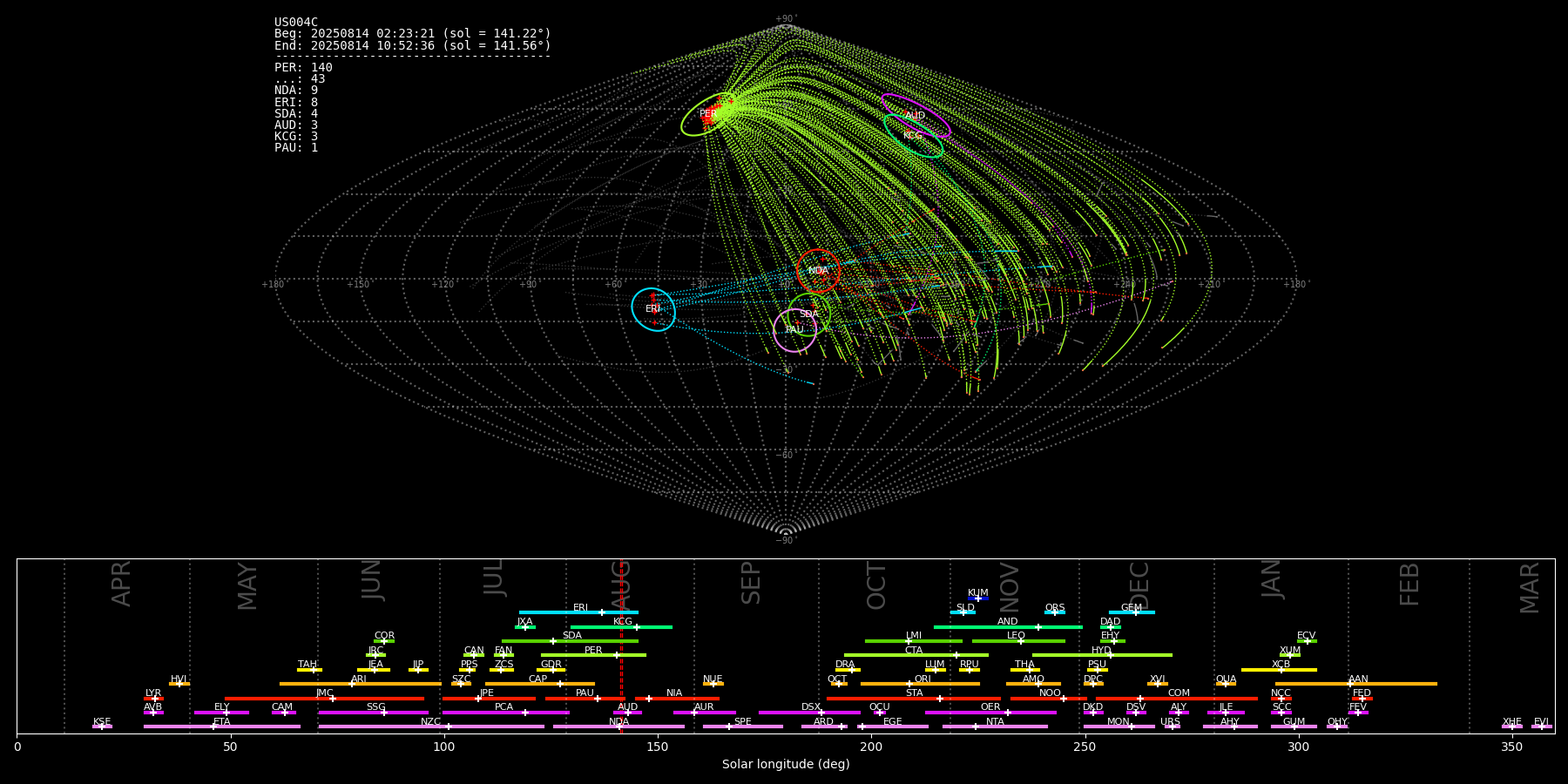
Task: Select the CTA green bar in timeline
Action: tap(916, 655)
